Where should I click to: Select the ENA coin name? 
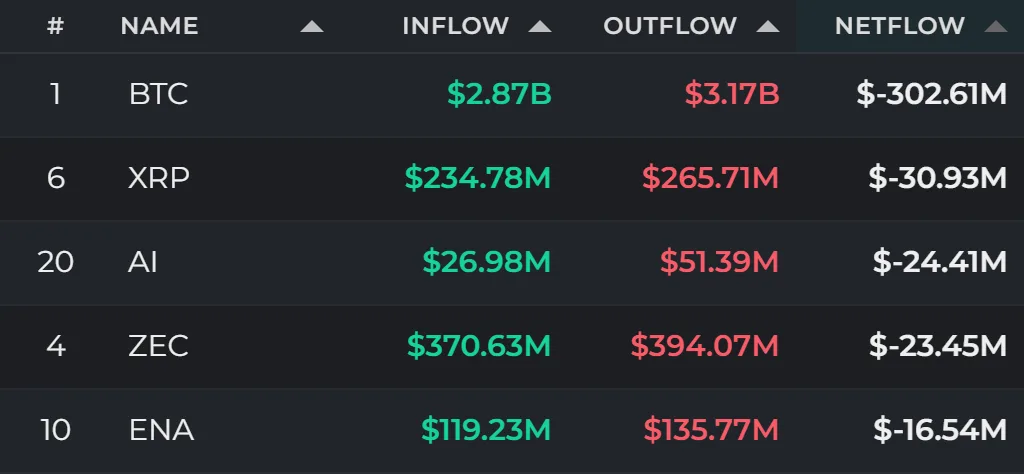[161, 430]
